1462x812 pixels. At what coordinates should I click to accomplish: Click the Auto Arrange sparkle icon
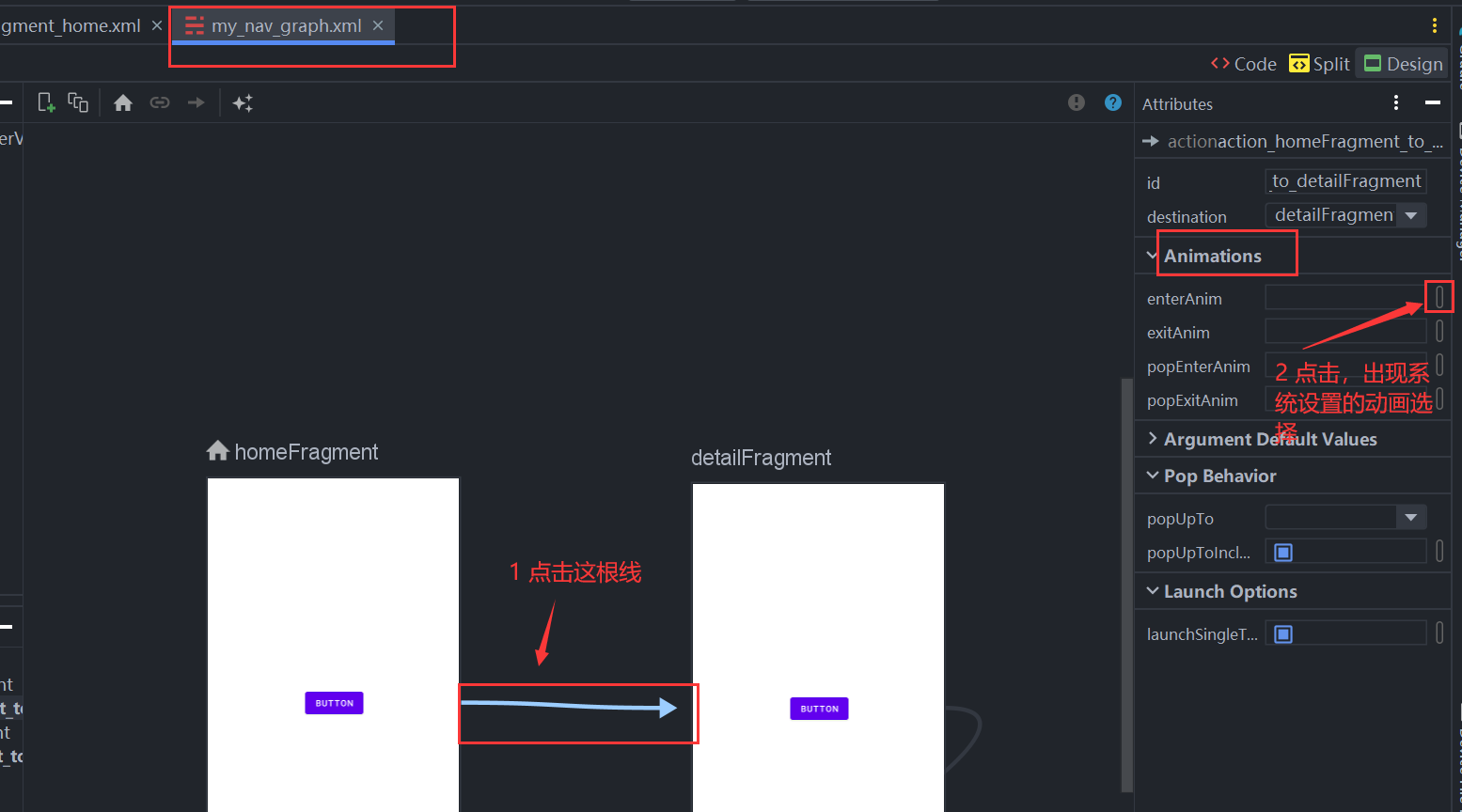coord(243,103)
